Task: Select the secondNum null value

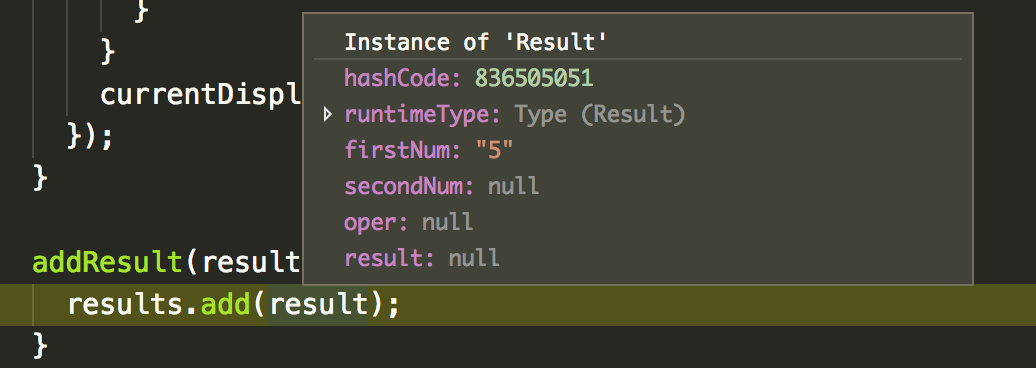Action: pyautogui.click(x=513, y=186)
